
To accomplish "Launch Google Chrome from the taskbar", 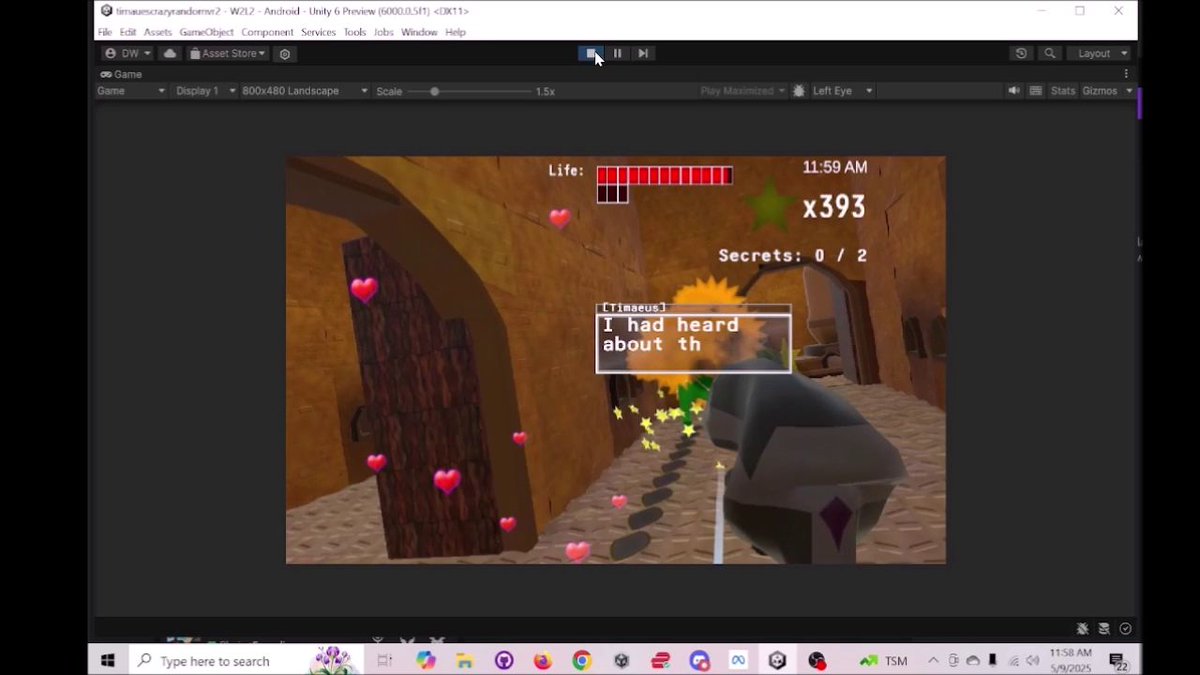I will 582,660.
